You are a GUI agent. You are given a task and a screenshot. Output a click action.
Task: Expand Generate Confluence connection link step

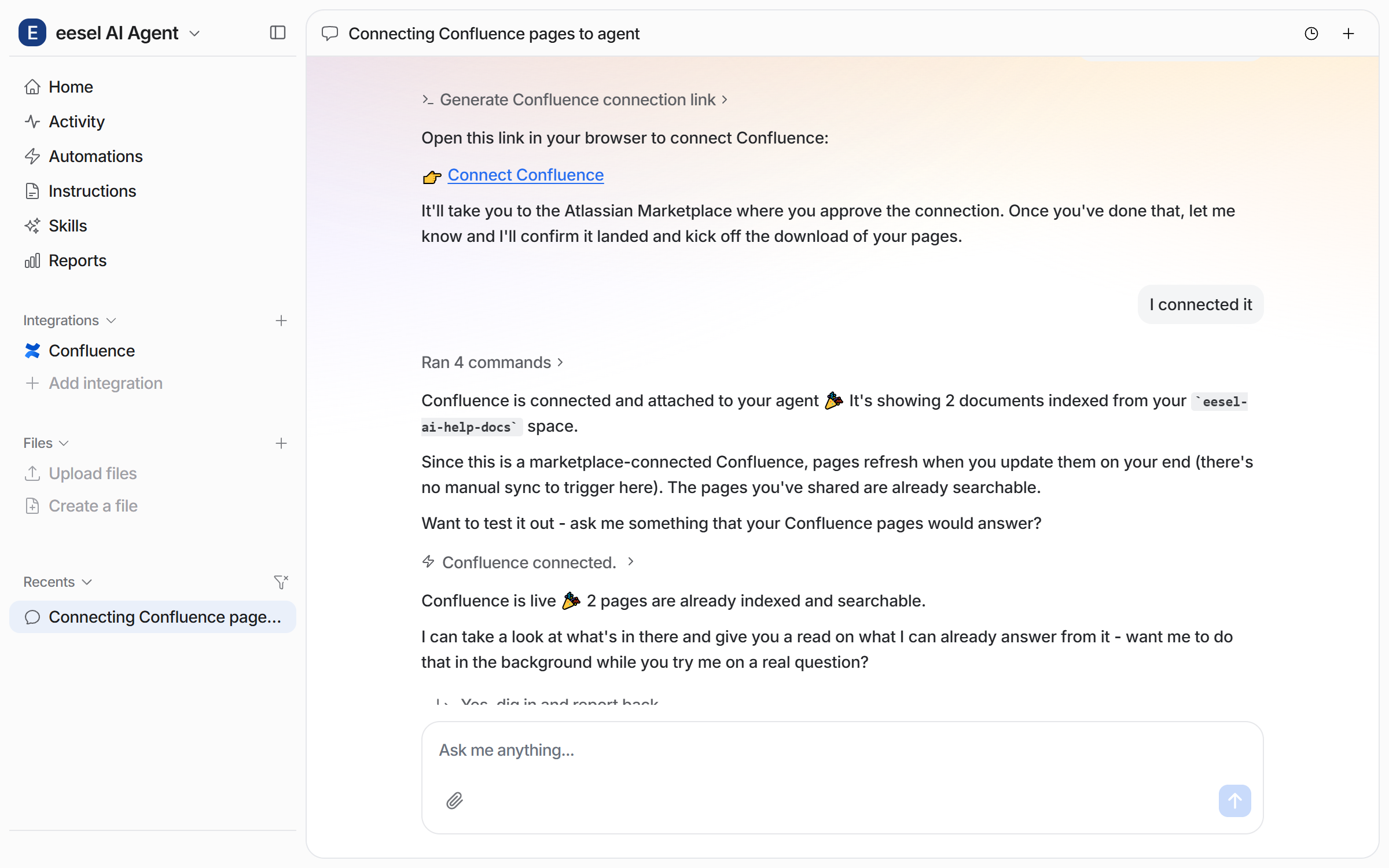pos(575,100)
